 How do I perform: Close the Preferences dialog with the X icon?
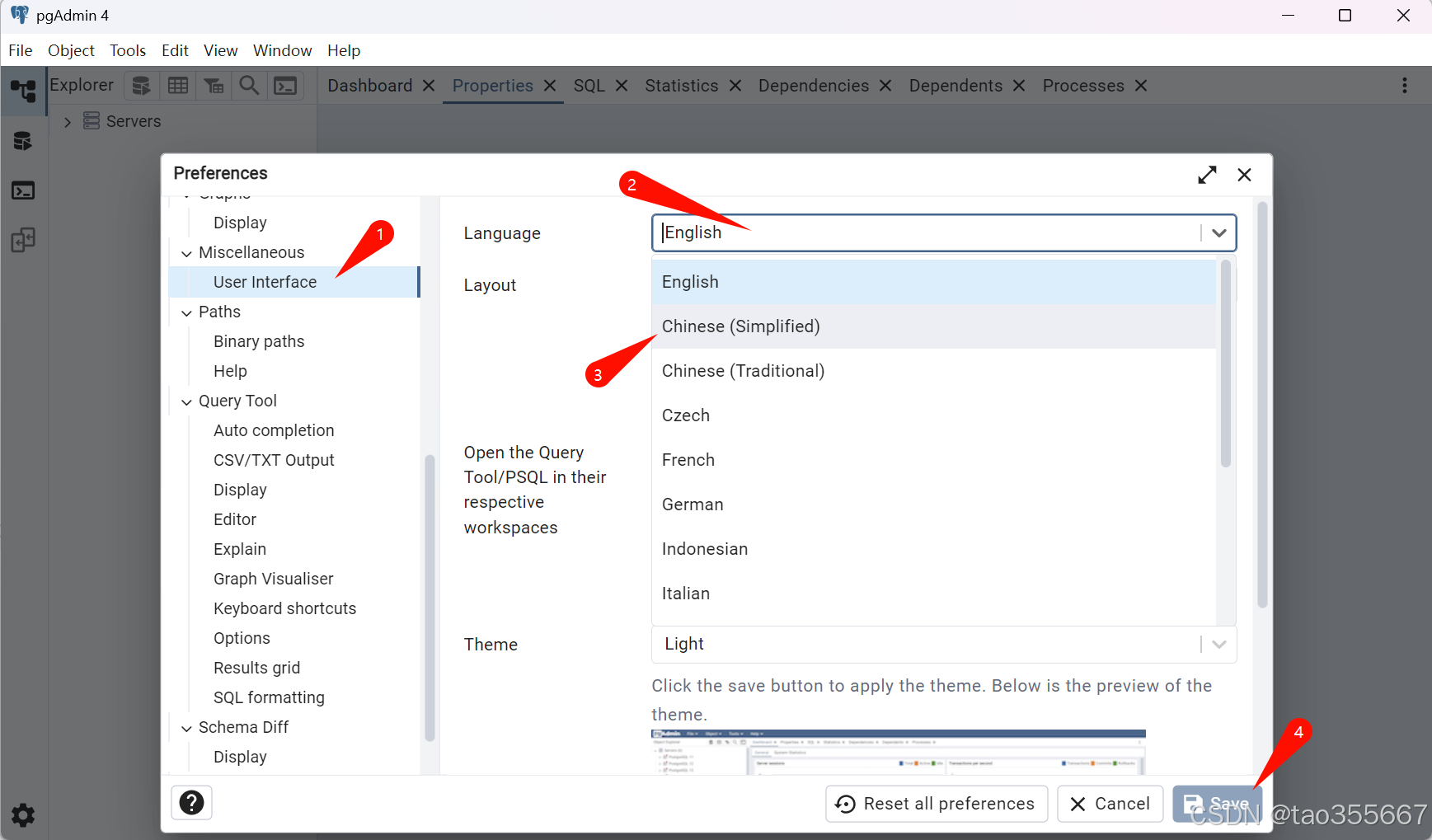(1245, 175)
